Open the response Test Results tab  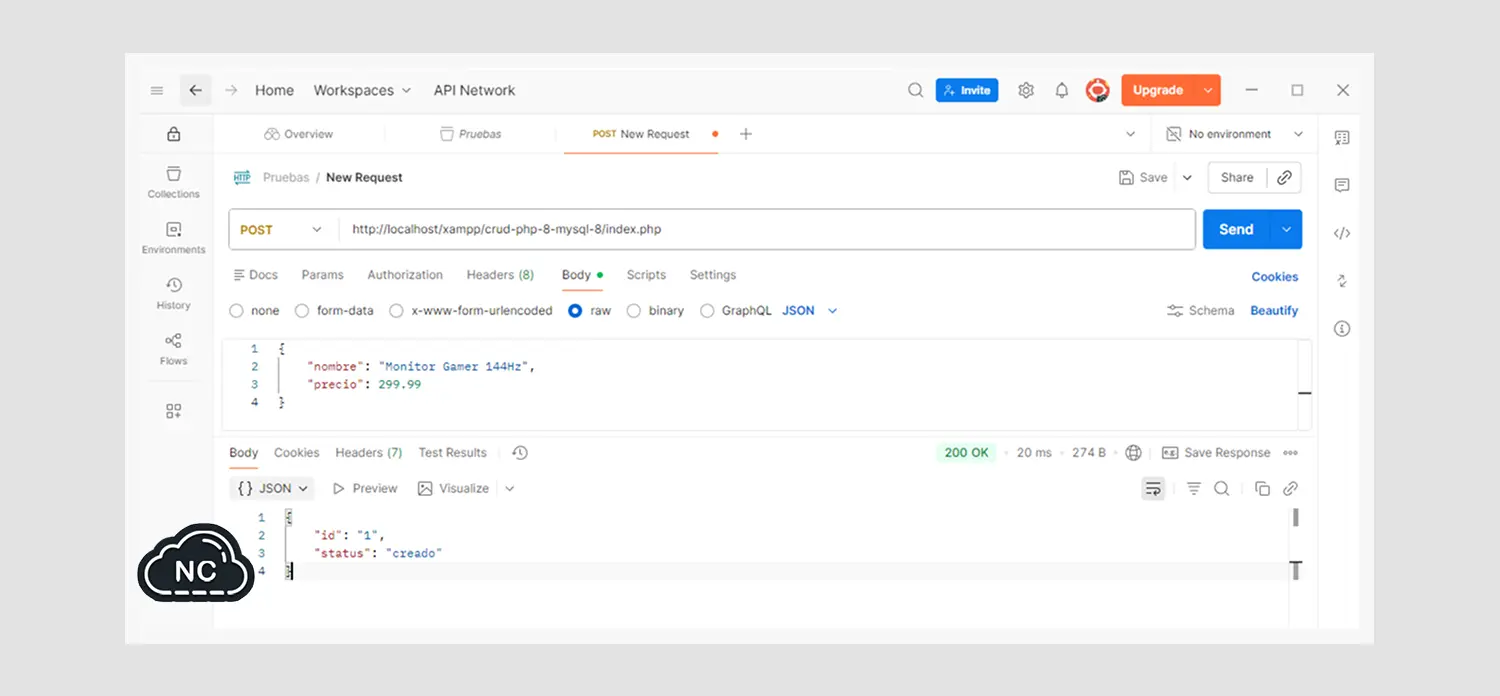(x=452, y=453)
